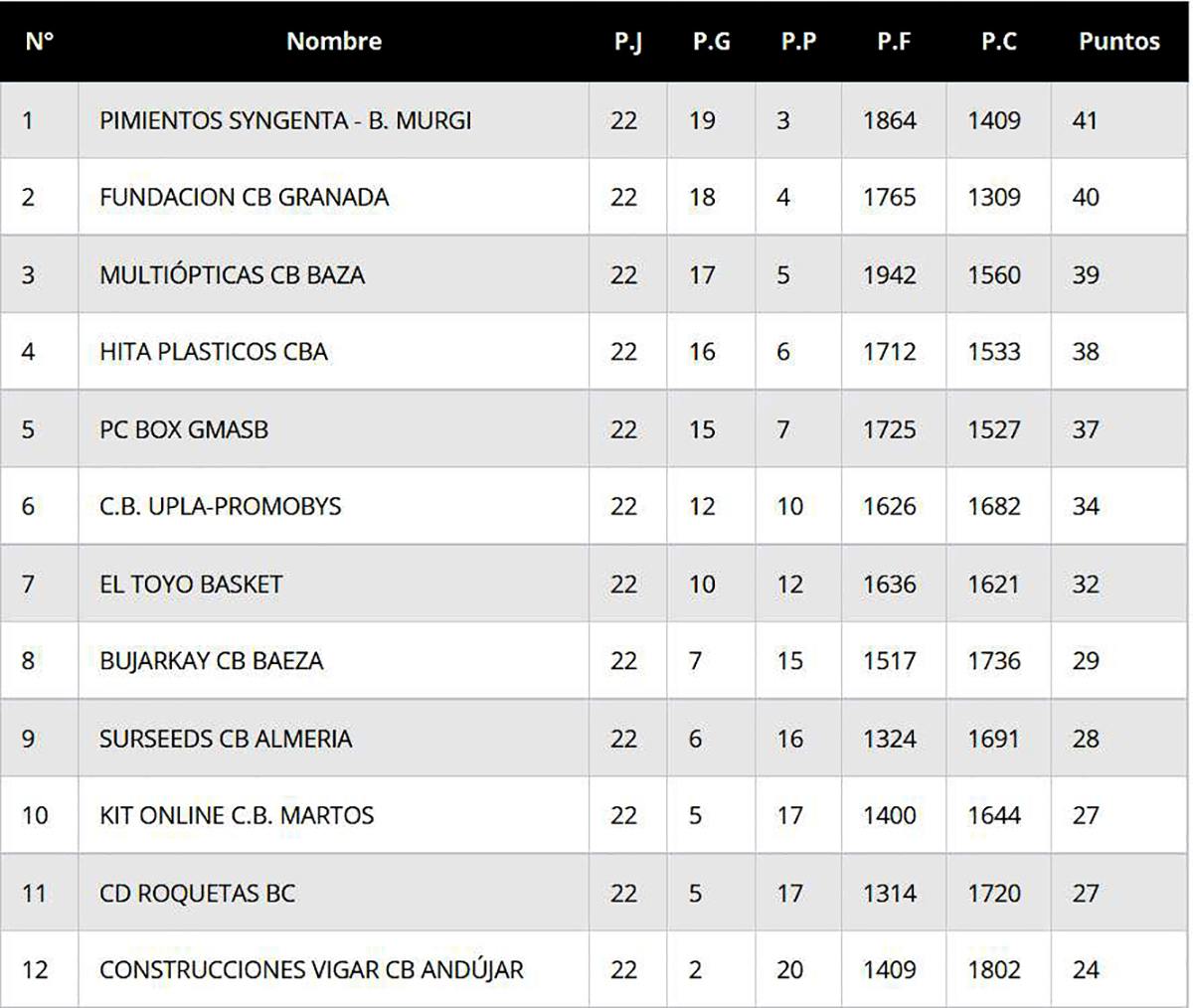Click the P.F column header
Image resolution: width=1193 pixels, height=1008 pixels.
[894, 41]
